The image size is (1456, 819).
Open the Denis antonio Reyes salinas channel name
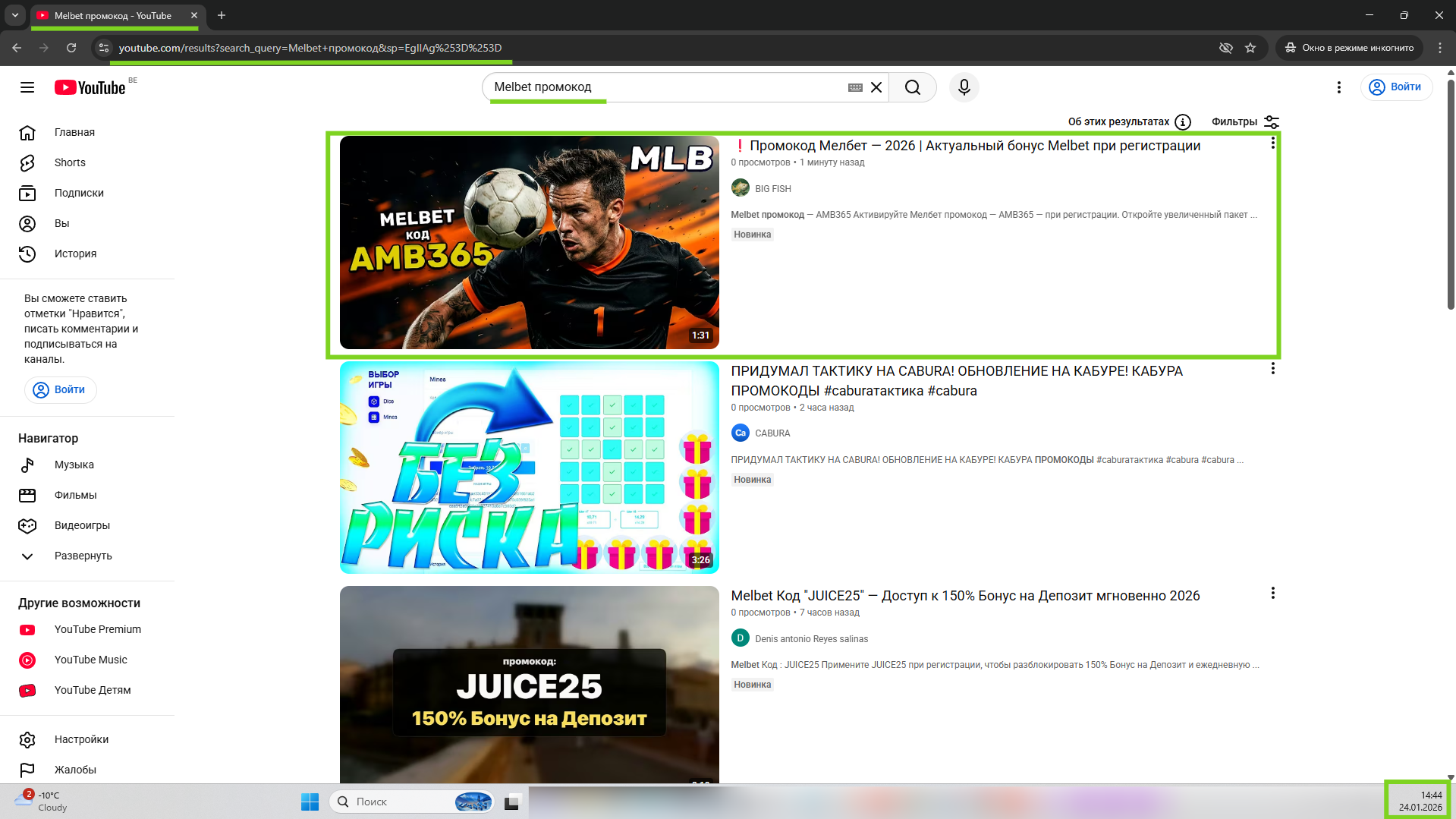tap(811, 639)
